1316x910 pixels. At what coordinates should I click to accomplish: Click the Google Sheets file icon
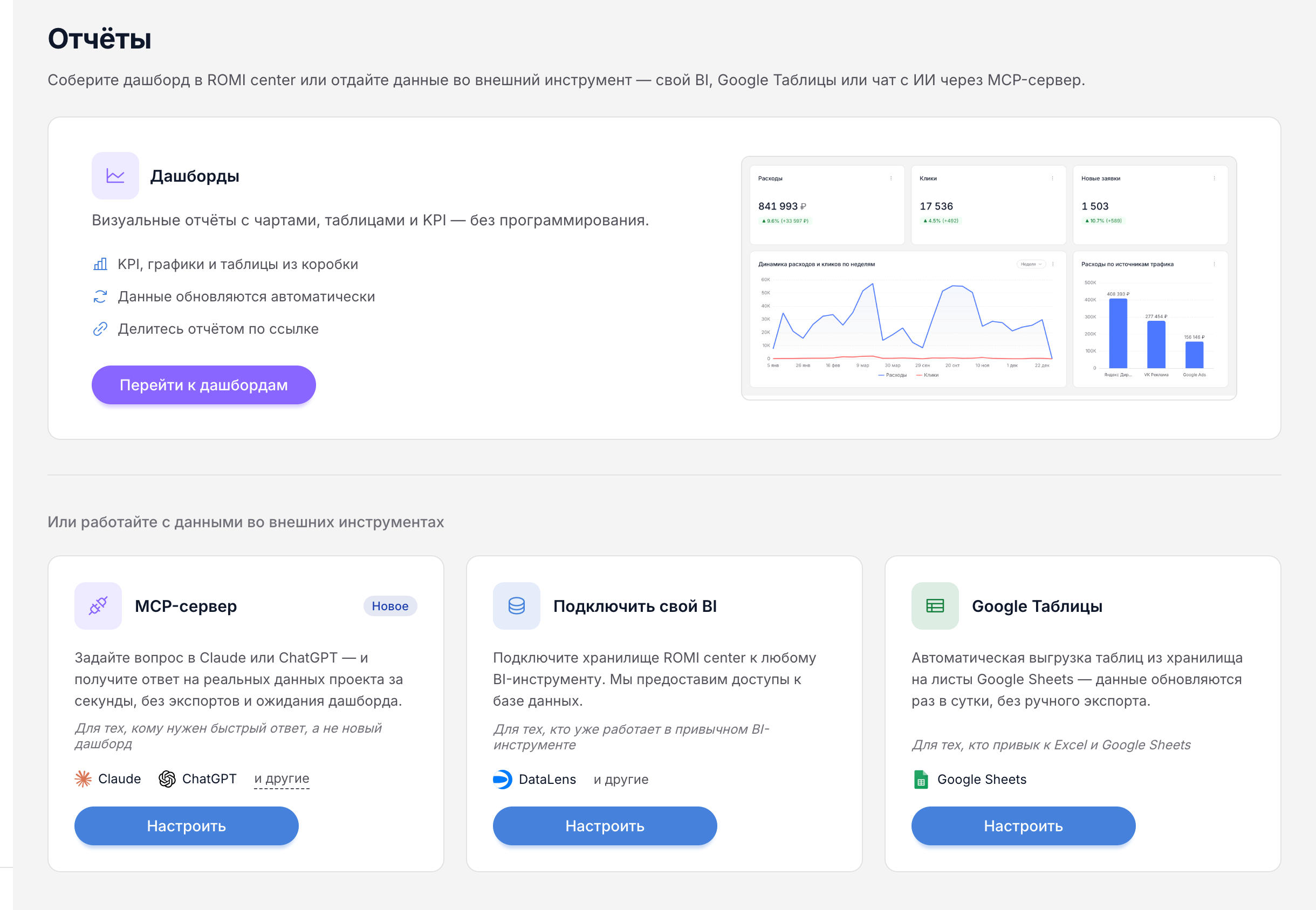click(921, 780)
